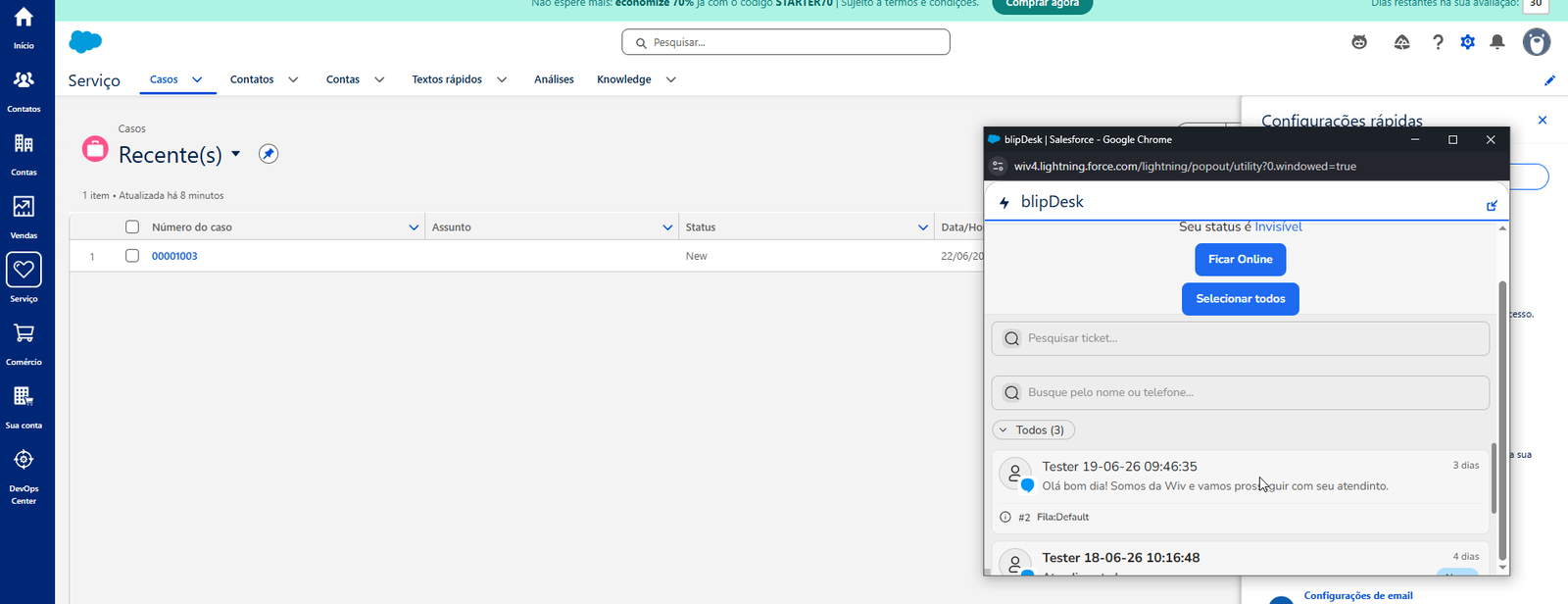The image size is (1568, 604).
Task: Open the Assunto column menu
Action: point(667,227)
